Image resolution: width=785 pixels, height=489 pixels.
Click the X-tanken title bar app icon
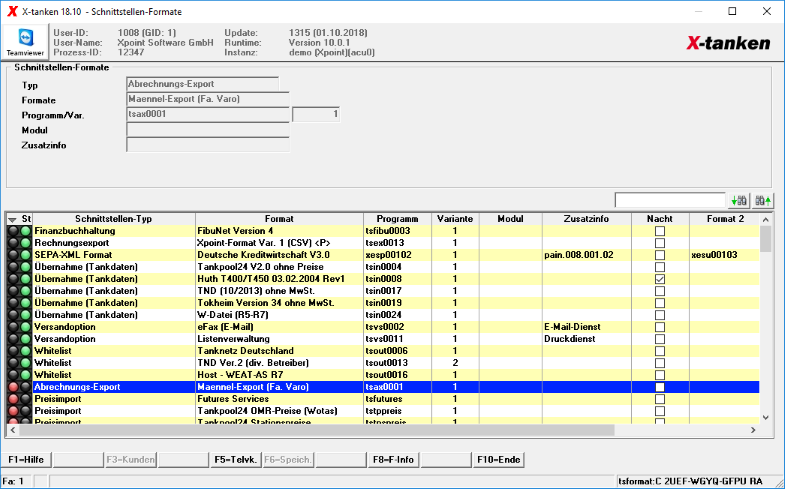point(13,12)
